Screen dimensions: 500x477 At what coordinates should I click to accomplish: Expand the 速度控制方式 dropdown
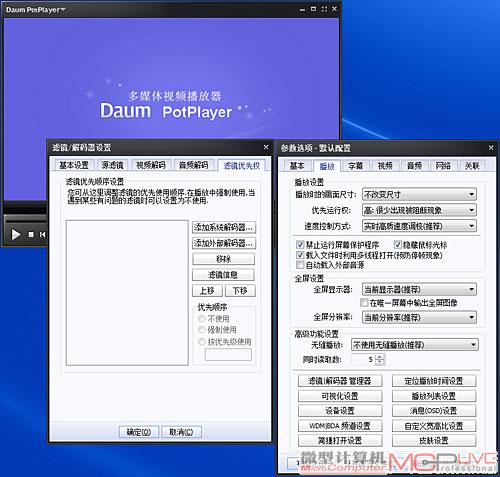[419, 226]
